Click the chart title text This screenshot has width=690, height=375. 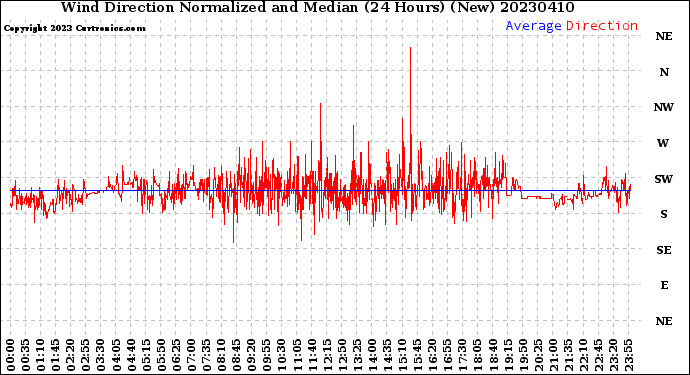[x=317, y=7]
